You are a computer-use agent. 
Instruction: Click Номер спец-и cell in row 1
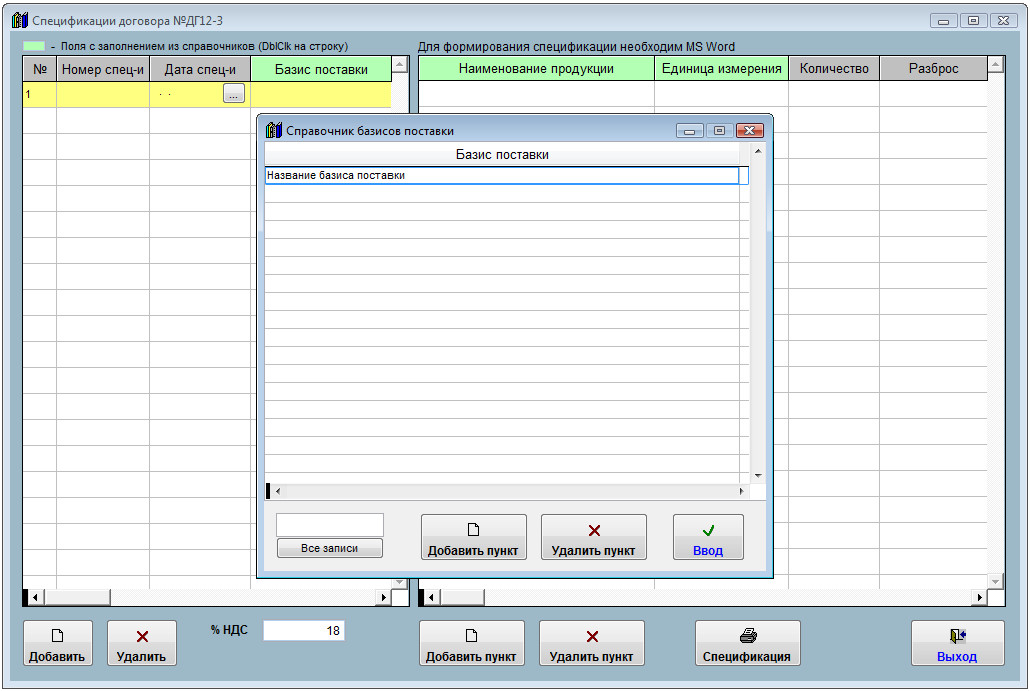pos(103,95)
